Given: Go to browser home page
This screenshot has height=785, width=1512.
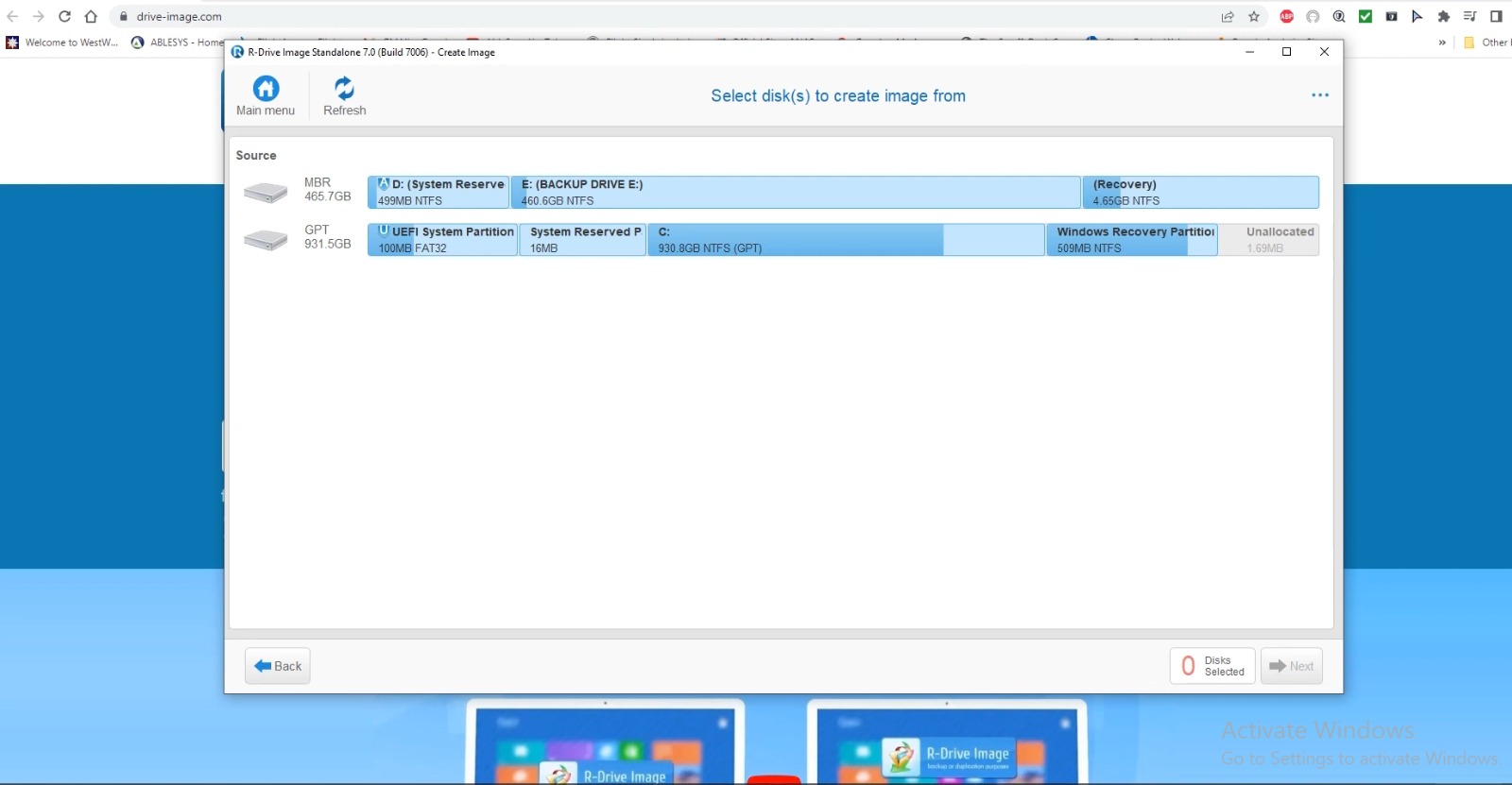Looking at the screenshot, I should pyautogui.click(x=91, y=16).
